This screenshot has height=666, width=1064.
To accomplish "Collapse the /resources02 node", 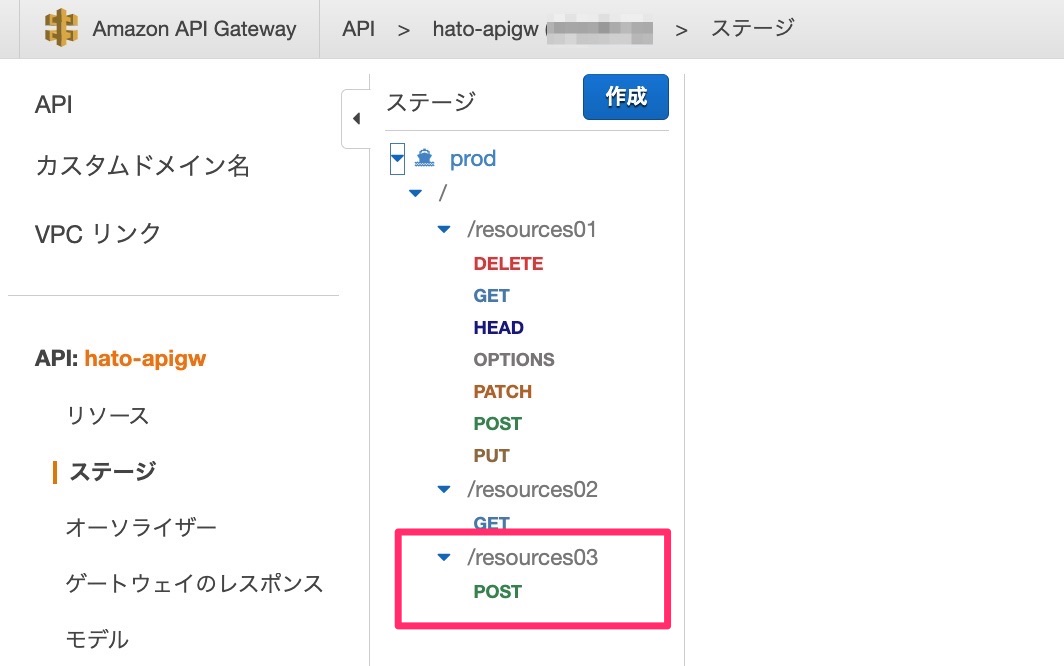I will 443,489.
